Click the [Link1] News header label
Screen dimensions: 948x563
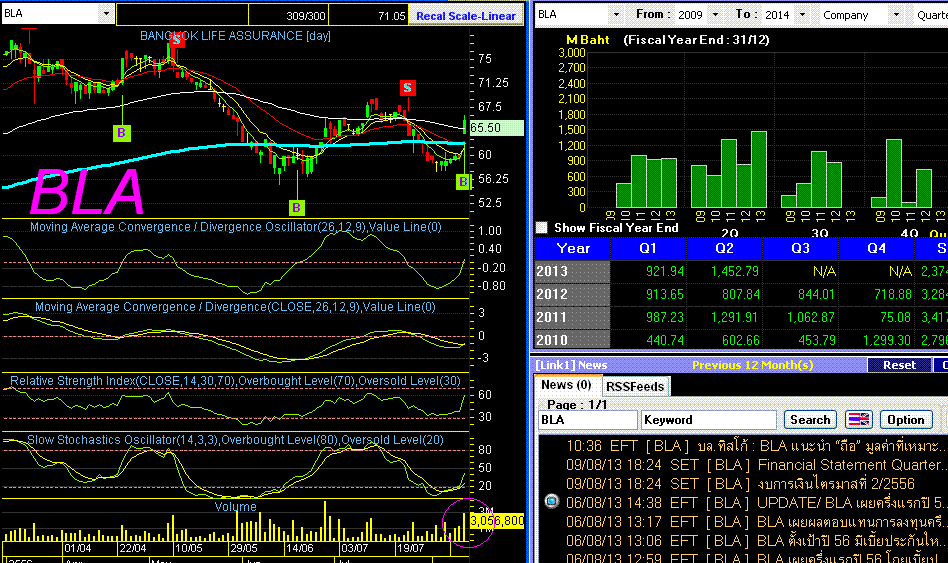coord(571,365)
